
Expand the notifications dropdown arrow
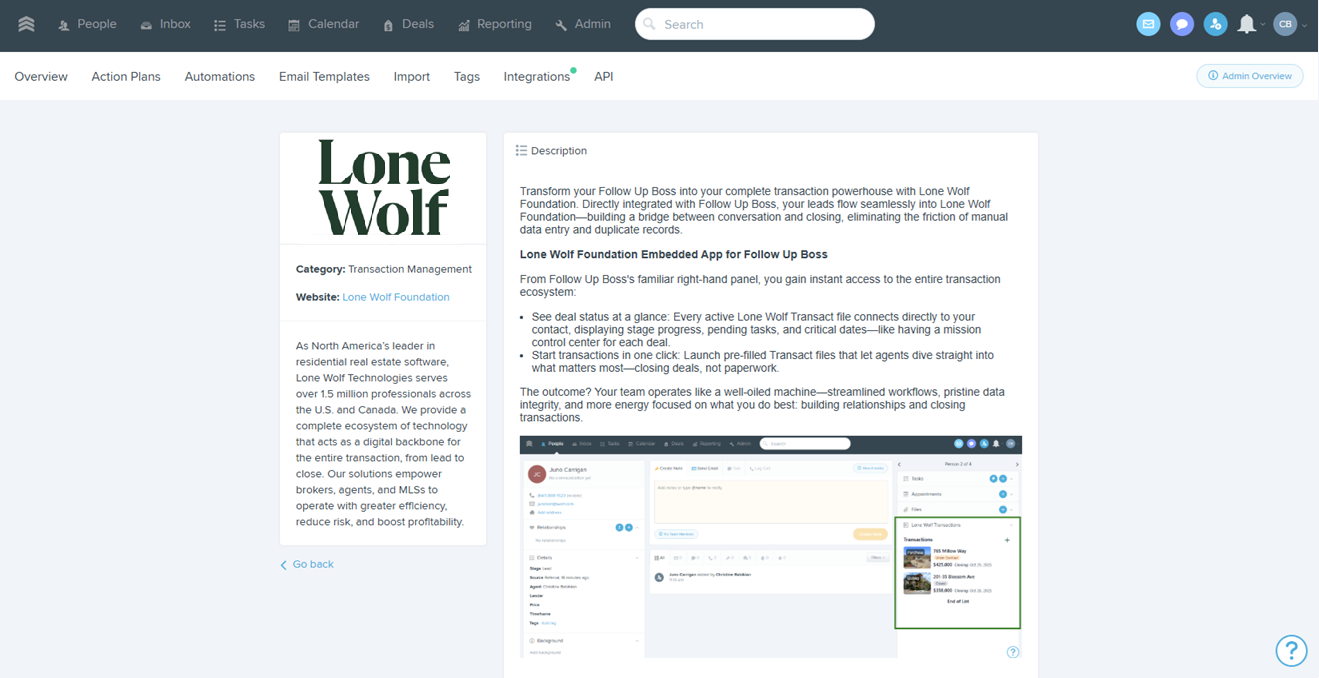click(x=1263, y=25)
